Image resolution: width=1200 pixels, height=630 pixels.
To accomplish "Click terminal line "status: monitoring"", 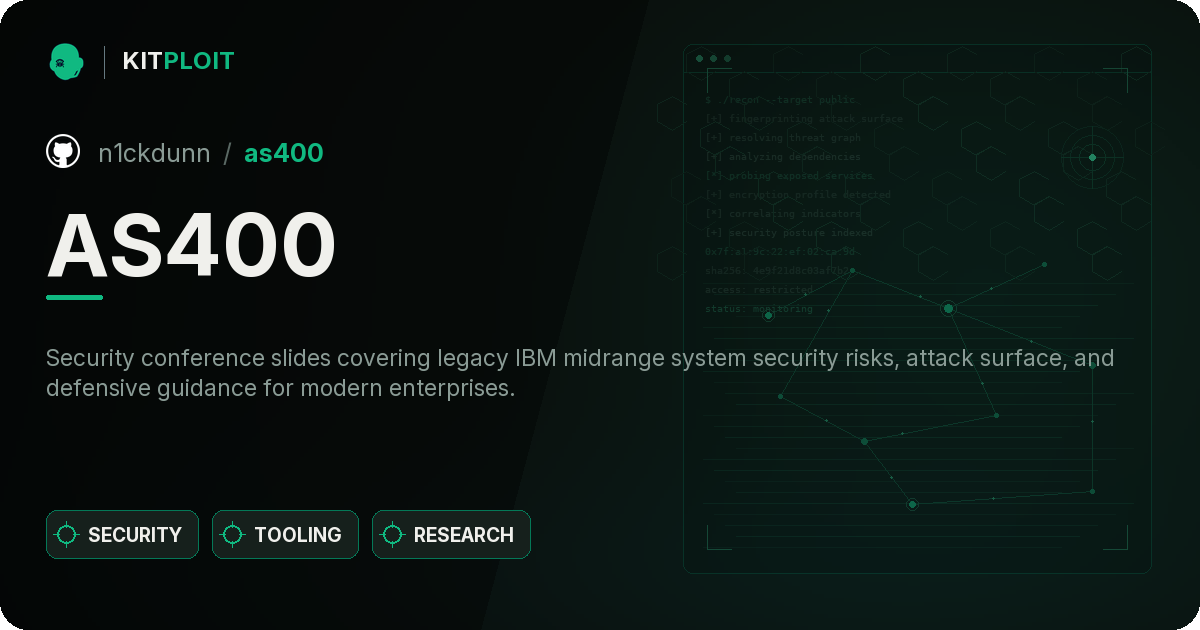I will (759, 309).
